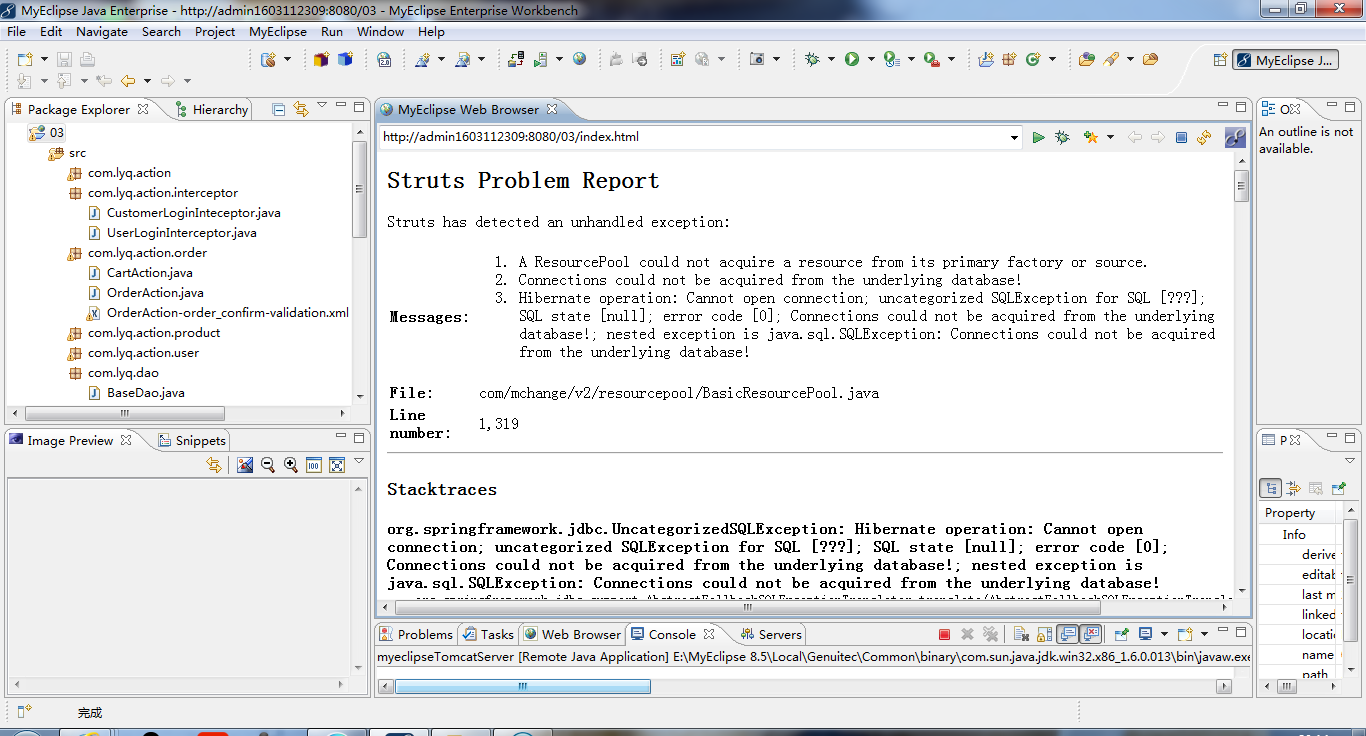Switch to the Snippets tab

(x=192, y=440)
